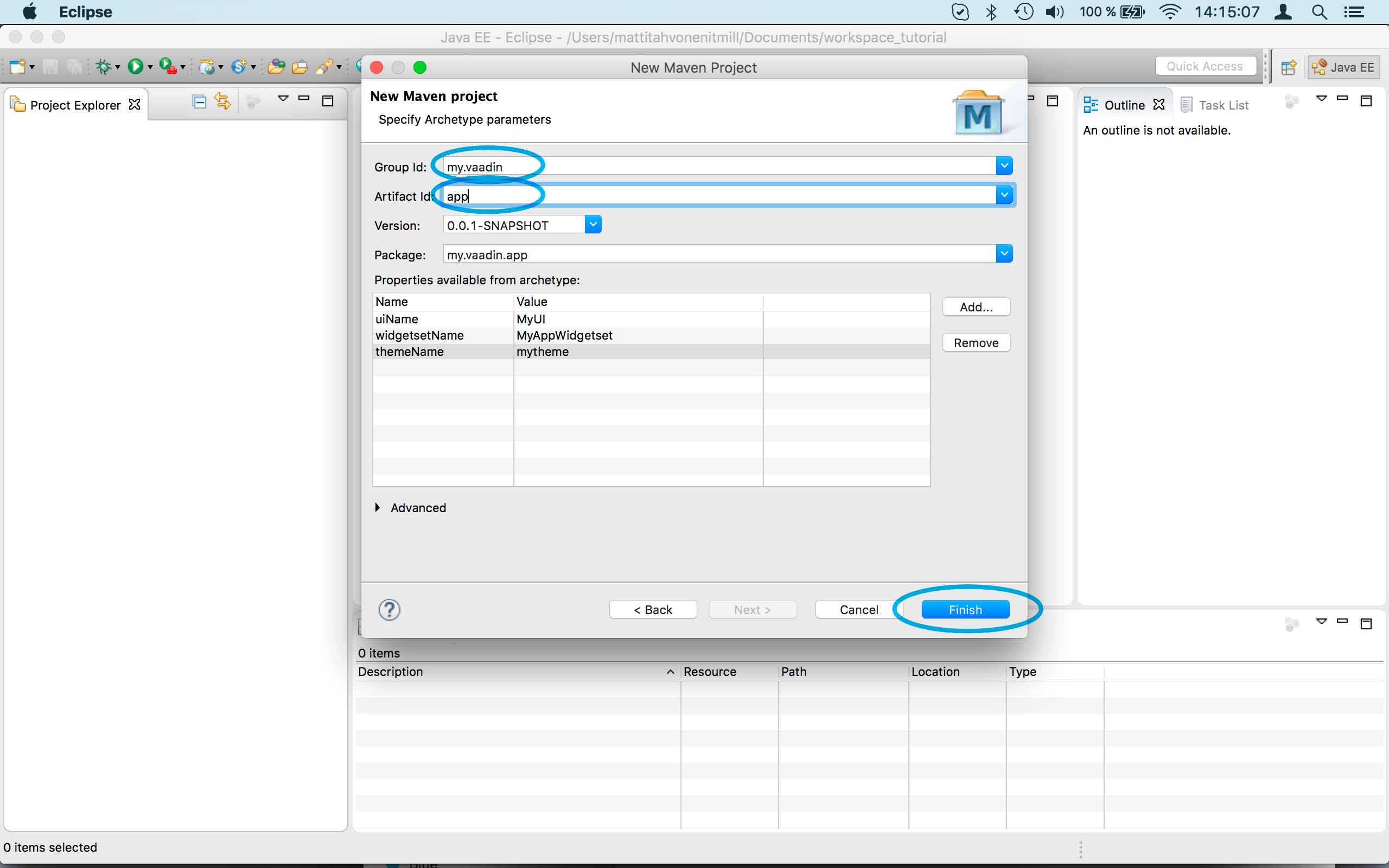Select the uiName property row

click(x=652, y=319)
